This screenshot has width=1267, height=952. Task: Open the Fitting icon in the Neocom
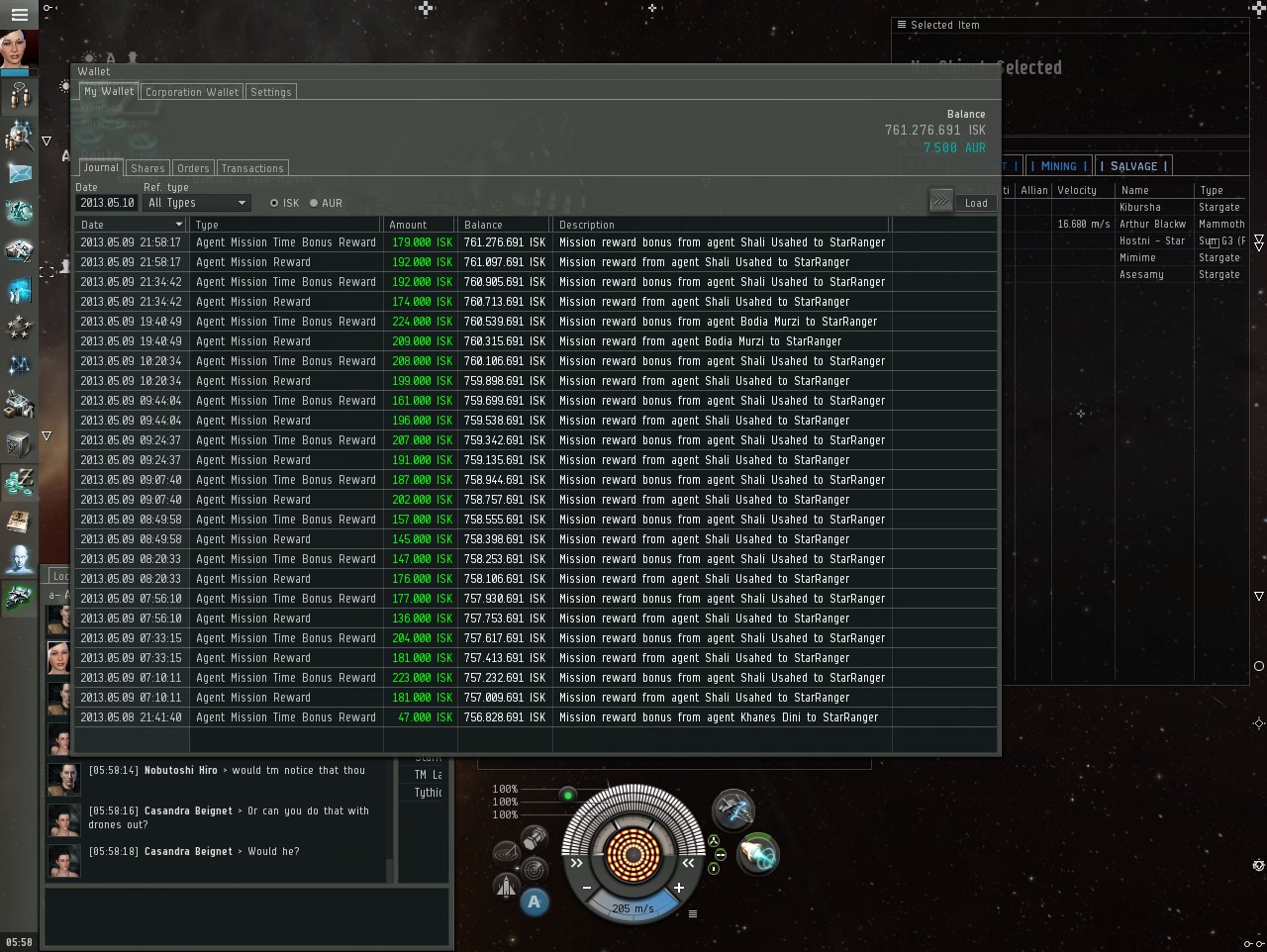pos(19,212)
